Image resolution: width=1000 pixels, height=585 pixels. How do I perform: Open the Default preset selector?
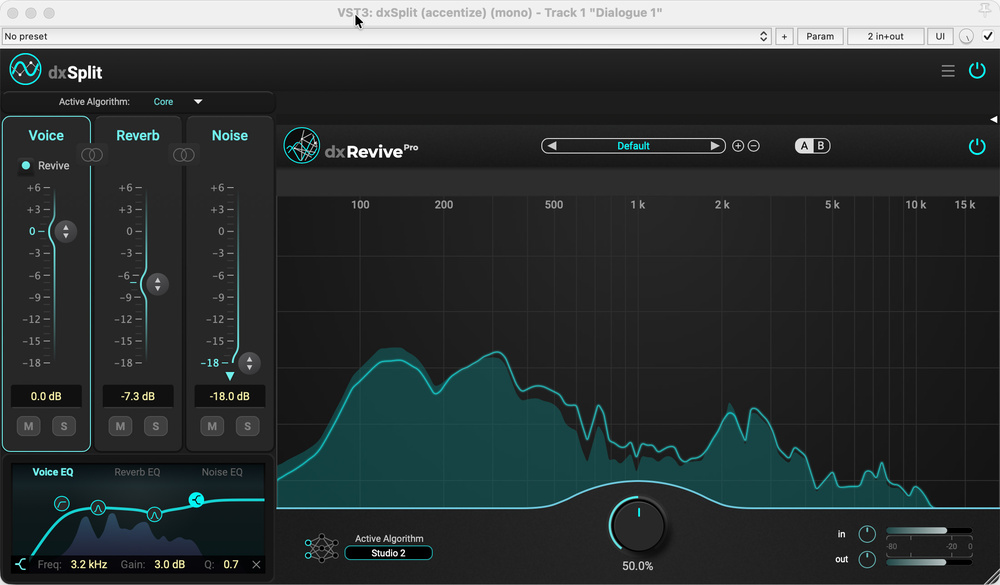tap(633, 146)
